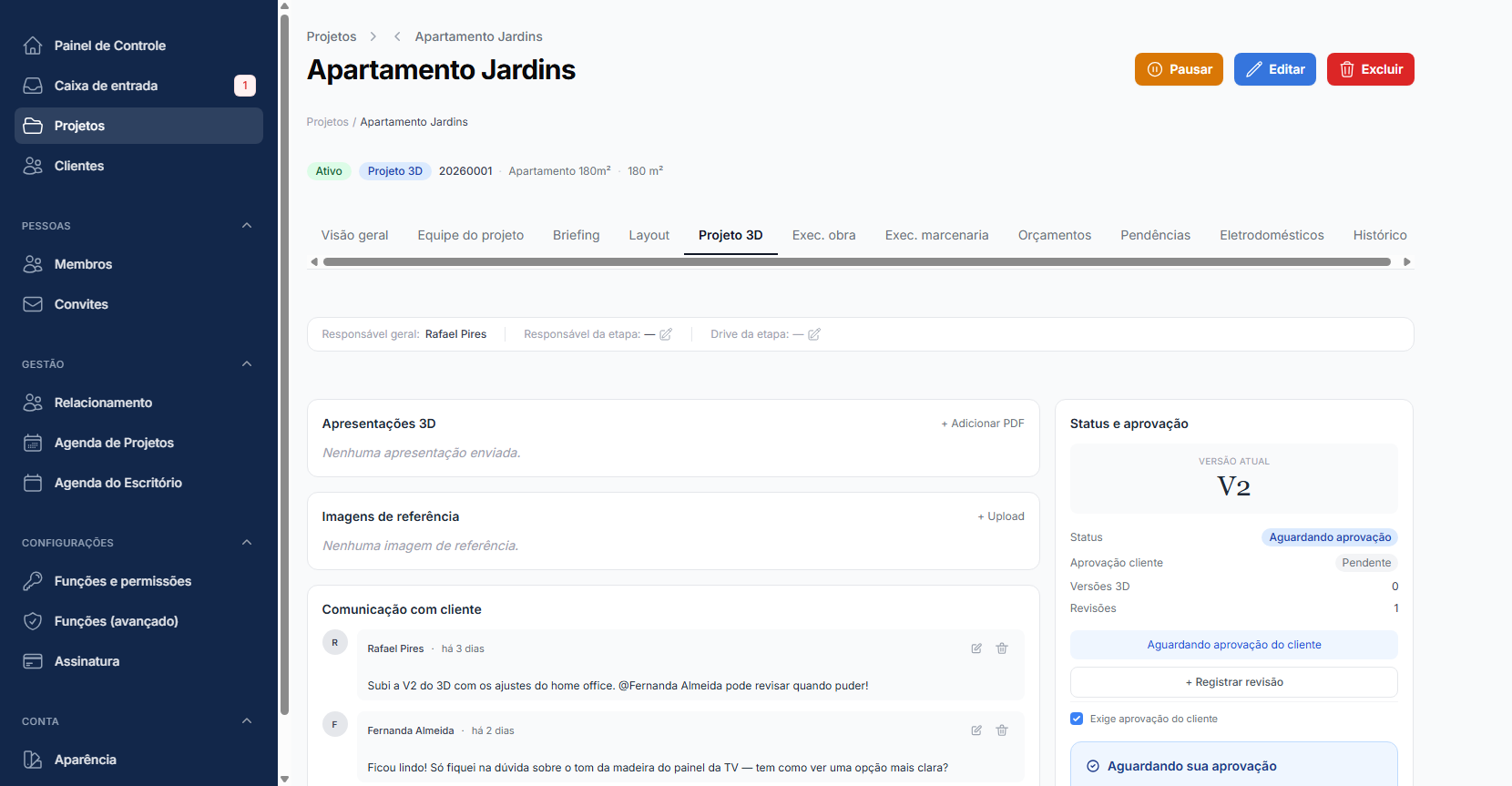Screen dimensions: 1512x786
Task: Open Agenda de Projetos calendar icon
Action: 33,443
